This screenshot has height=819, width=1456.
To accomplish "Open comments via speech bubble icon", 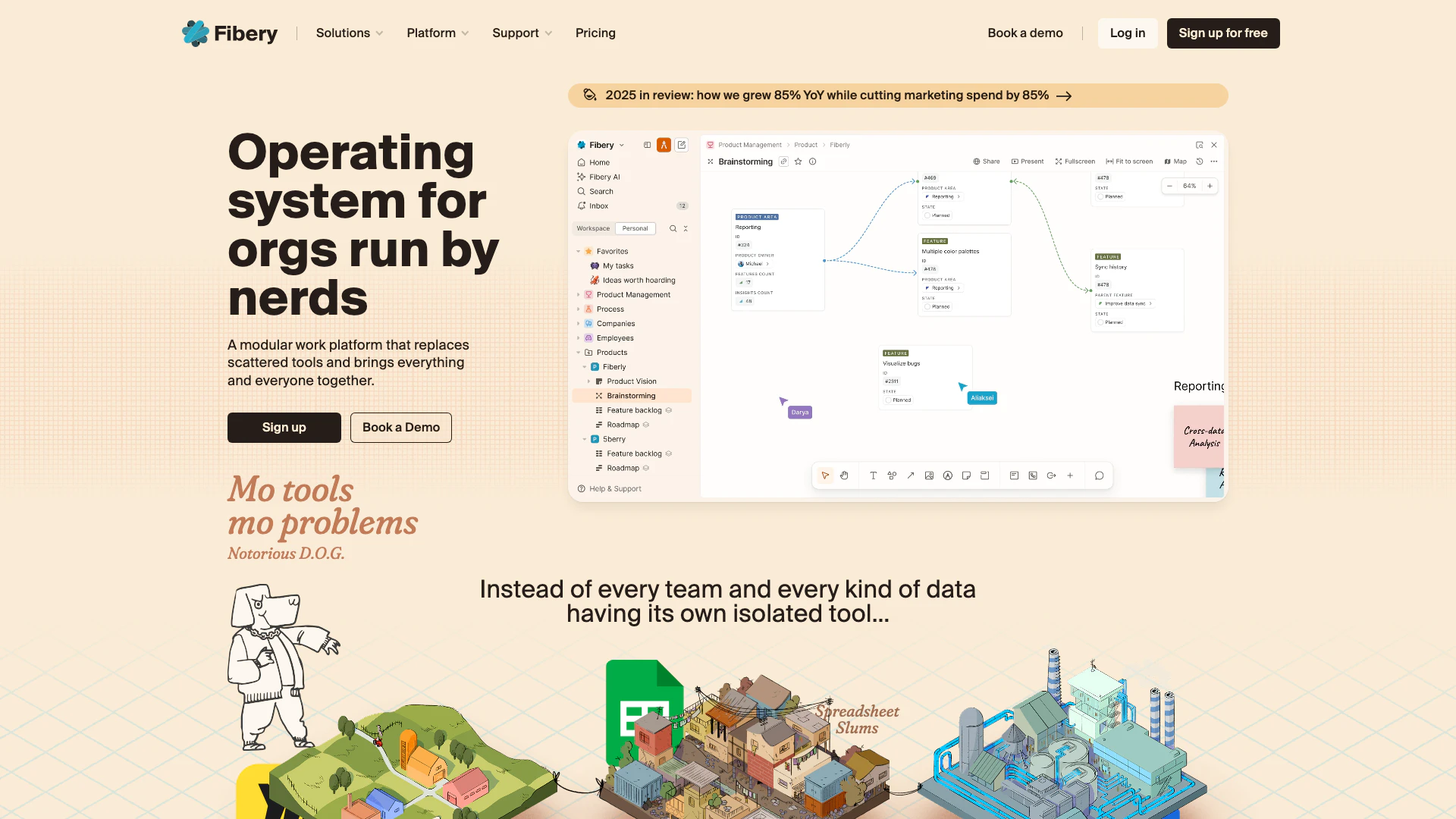I will (1099, 475).
